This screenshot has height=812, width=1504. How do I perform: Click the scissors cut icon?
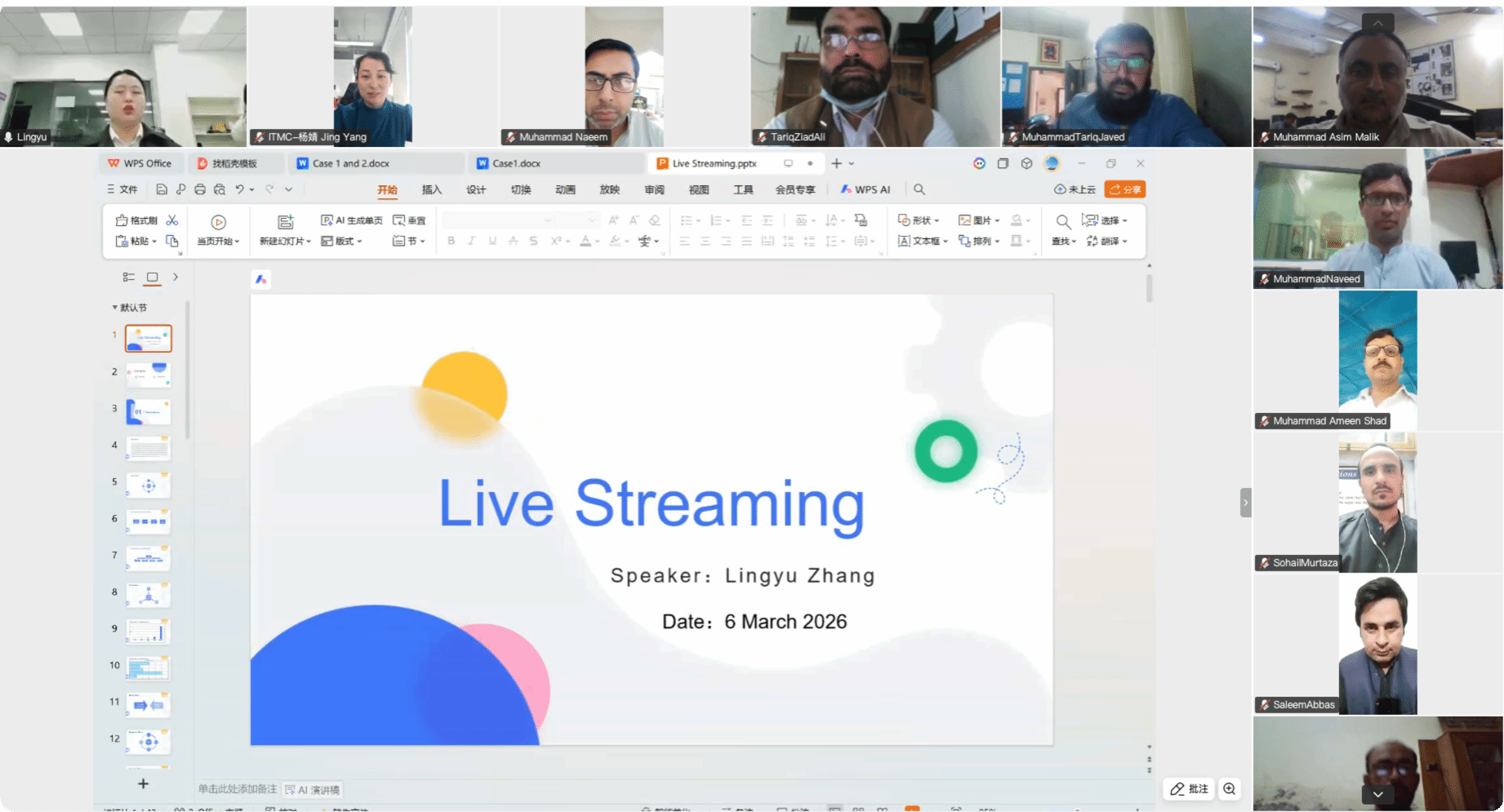coord(172,220)
